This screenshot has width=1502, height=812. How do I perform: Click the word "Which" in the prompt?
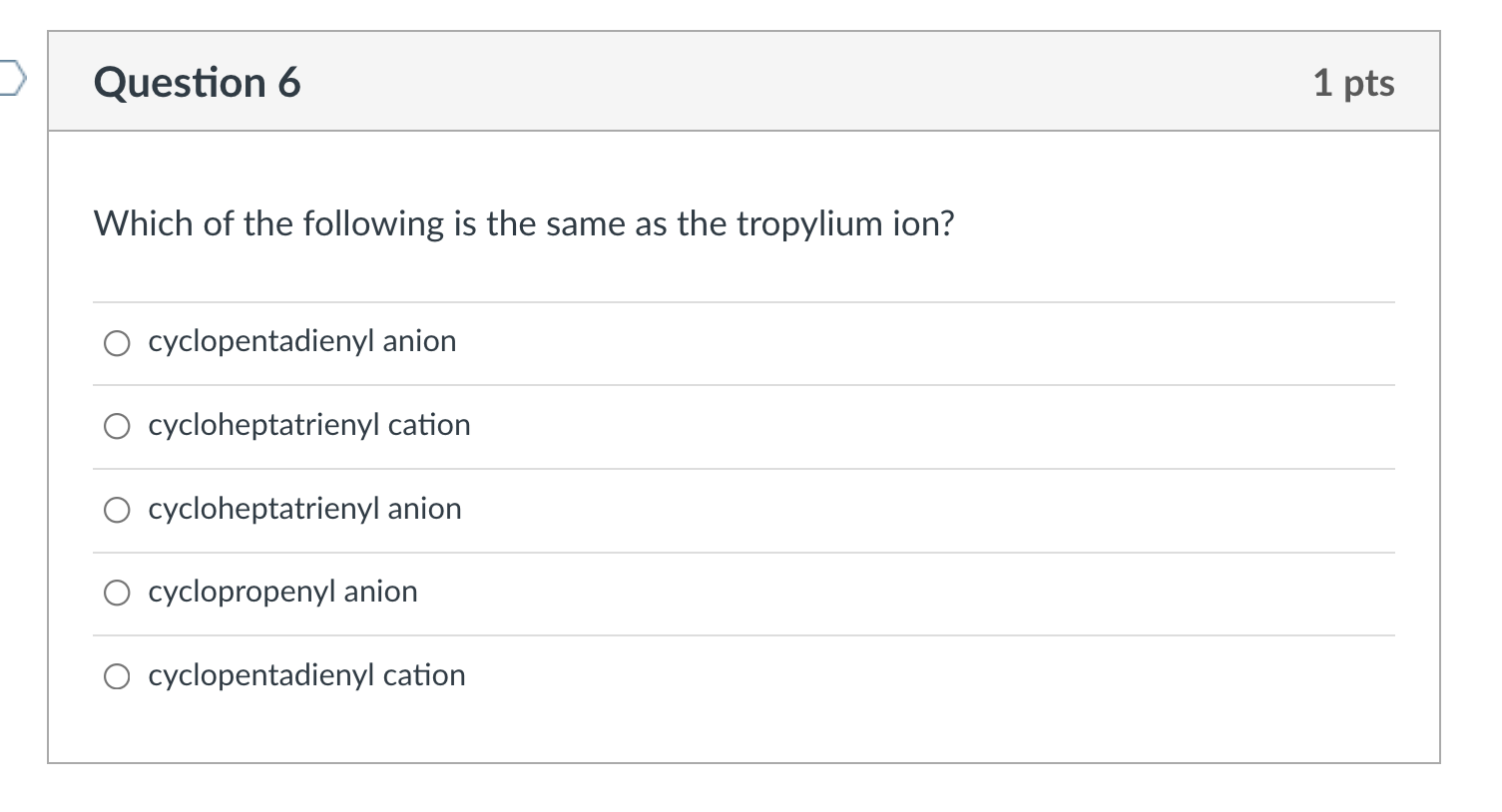pos(144,223)
